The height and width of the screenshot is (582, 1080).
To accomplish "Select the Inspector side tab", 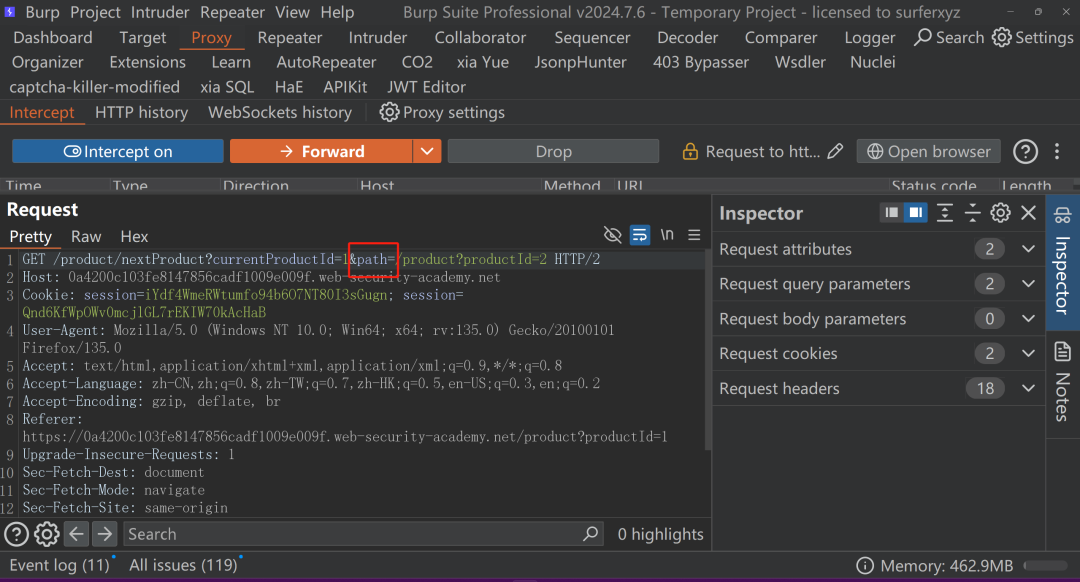I will tap(1062, 262).
